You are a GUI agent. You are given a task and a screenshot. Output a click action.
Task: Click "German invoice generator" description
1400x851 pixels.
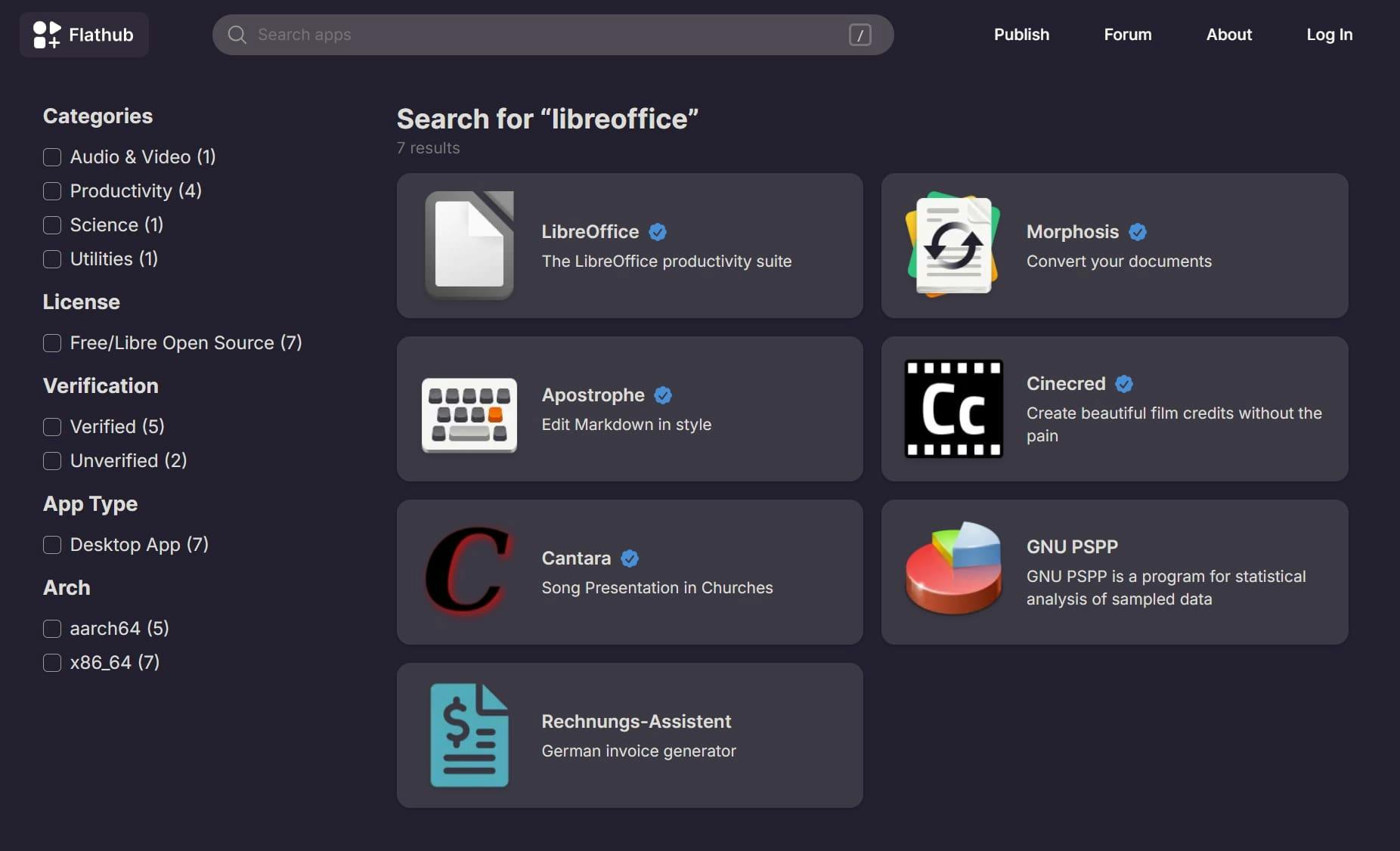point(638,751)
